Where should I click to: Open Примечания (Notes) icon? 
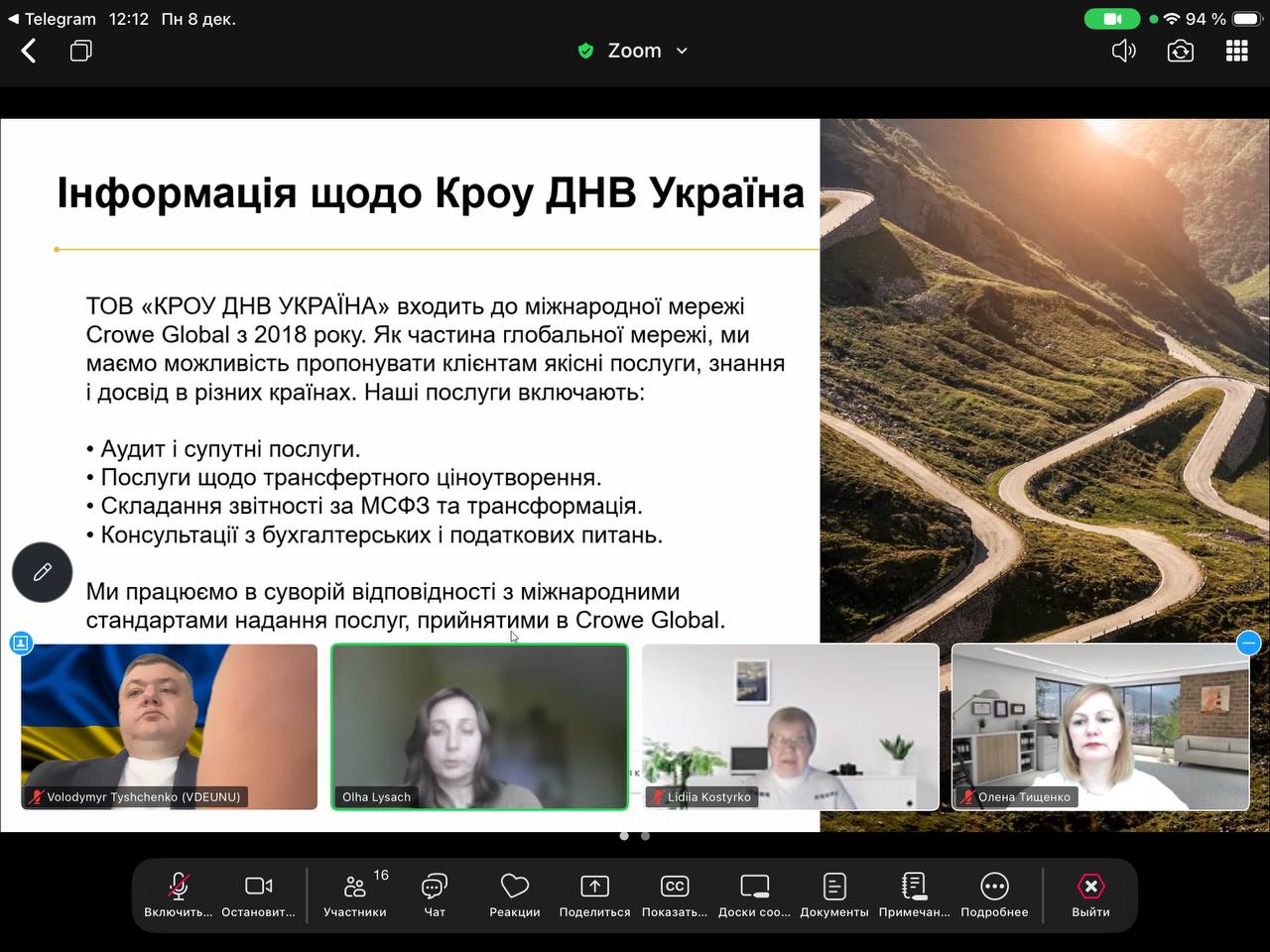pos(913,892)
